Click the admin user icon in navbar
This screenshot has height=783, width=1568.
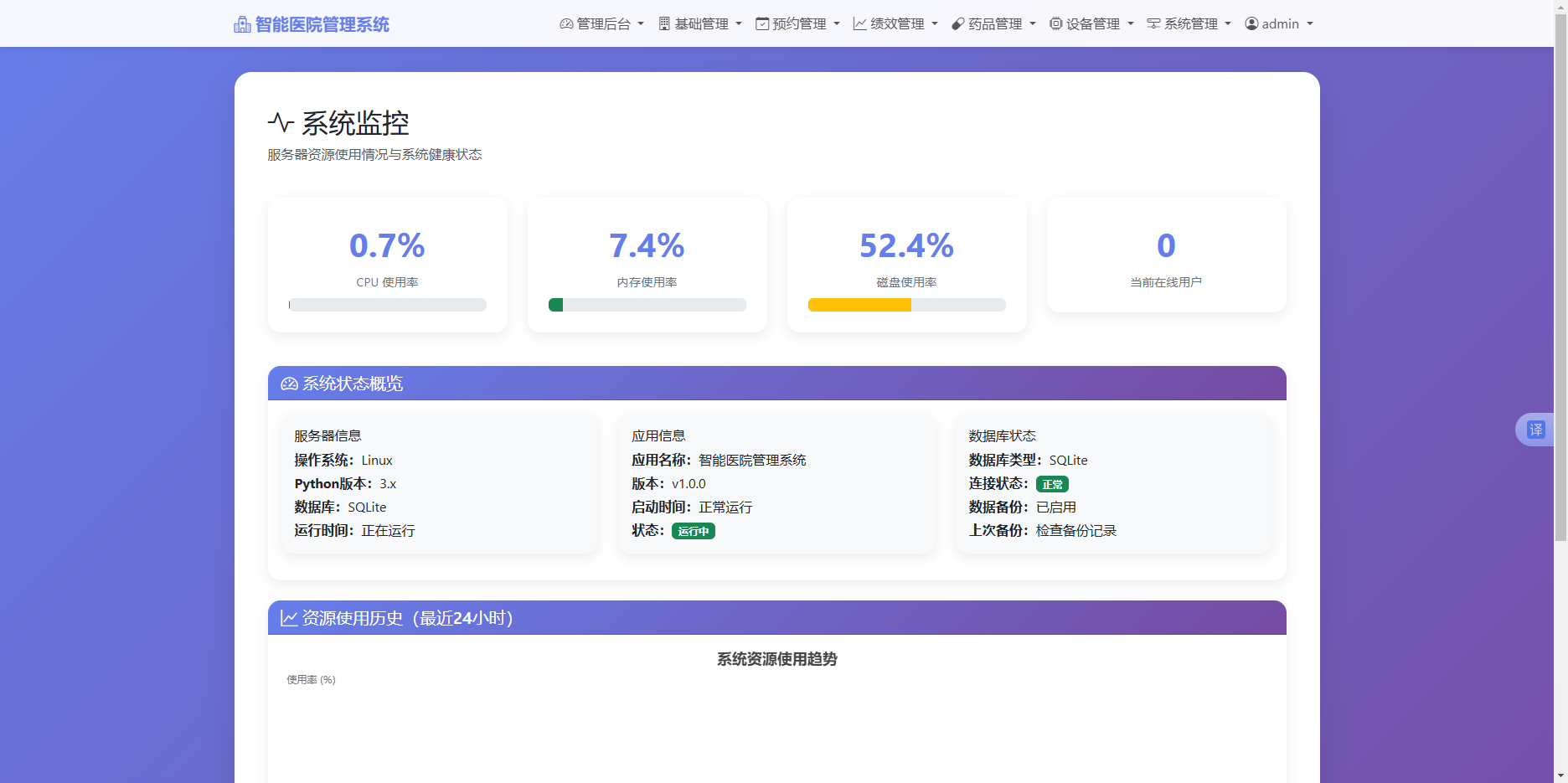1251,23
